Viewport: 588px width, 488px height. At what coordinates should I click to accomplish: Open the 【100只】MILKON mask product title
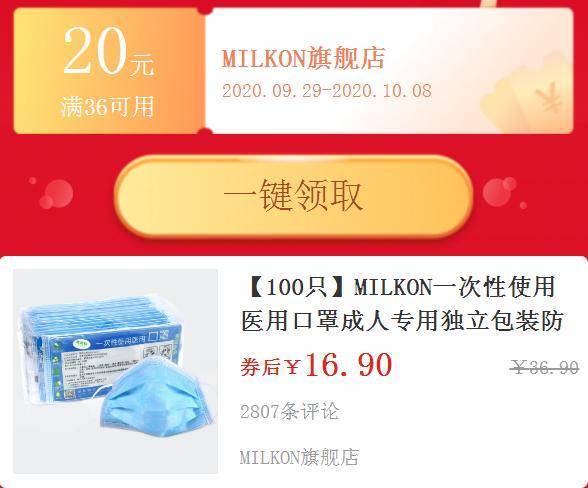[x=402, y=304]
